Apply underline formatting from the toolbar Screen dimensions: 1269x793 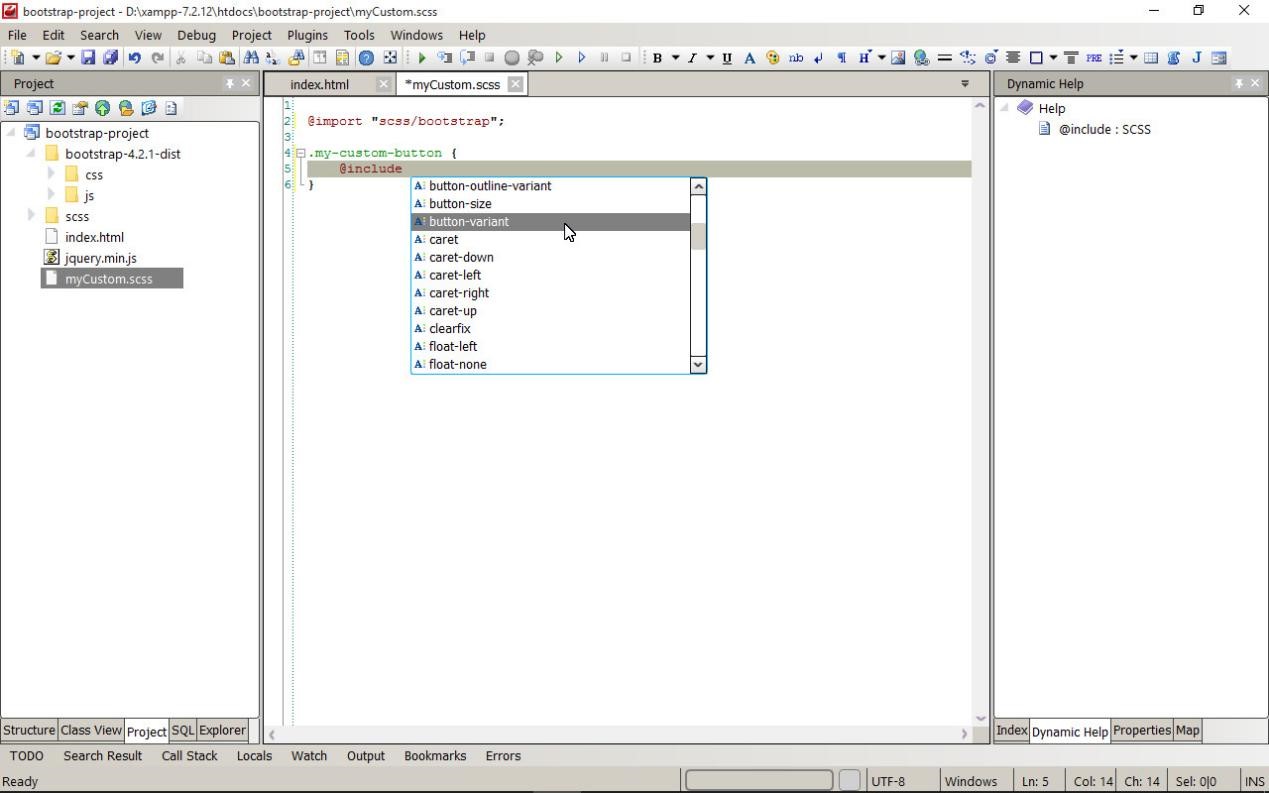726,58
